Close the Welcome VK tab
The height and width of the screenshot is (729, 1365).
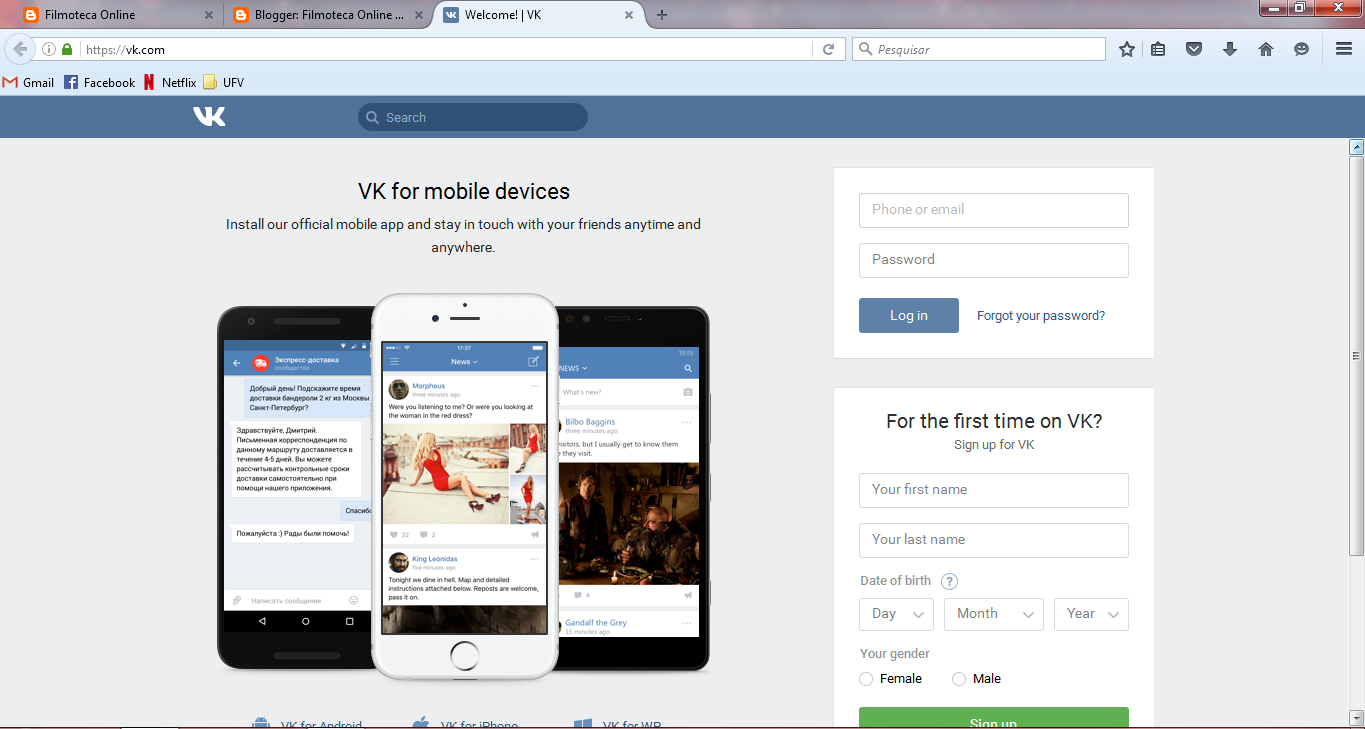pyautogui.click(x=629, y=15)
